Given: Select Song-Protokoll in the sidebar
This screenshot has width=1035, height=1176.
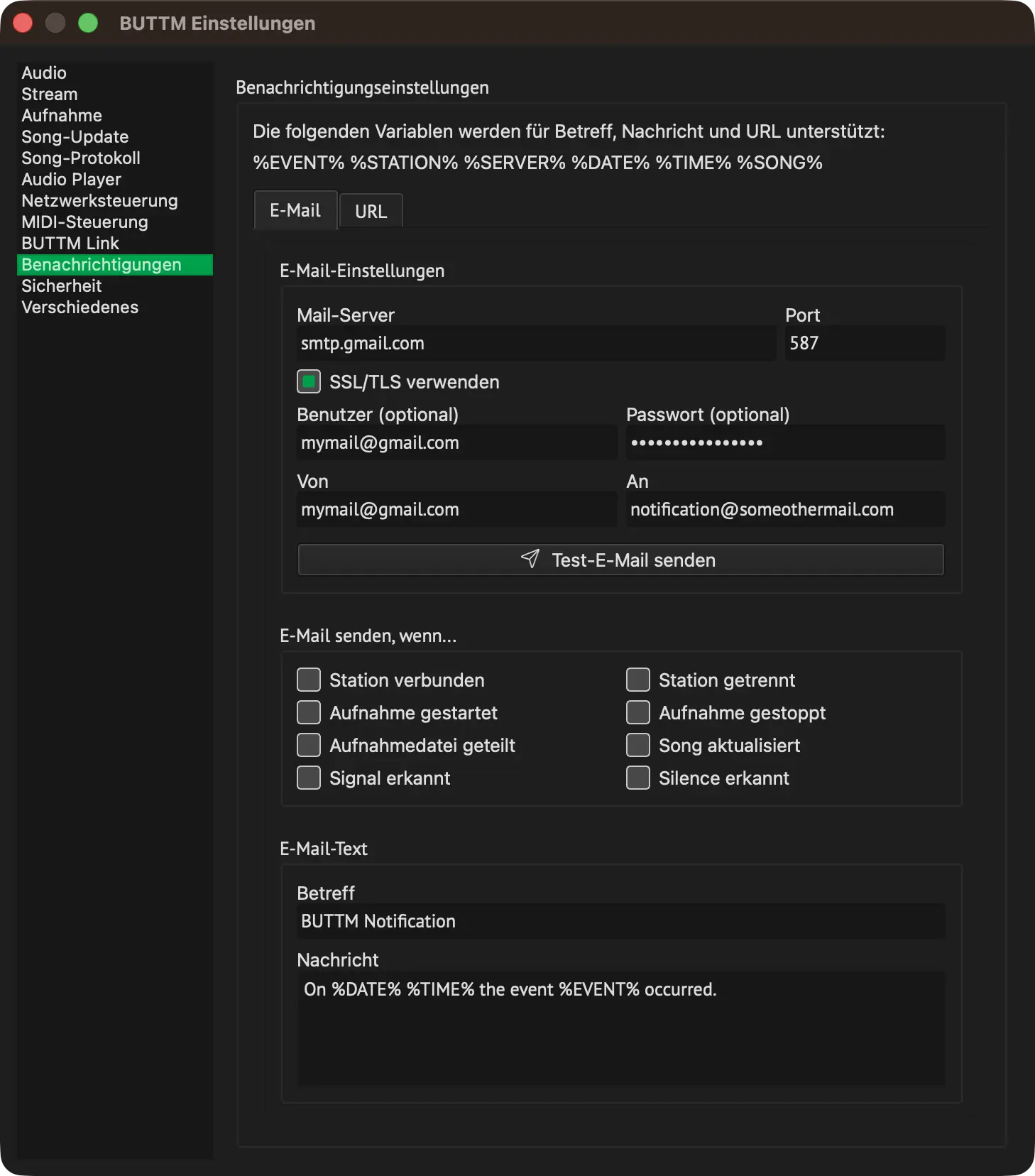Looking at the screenshot, I should (x=115, y=158).
